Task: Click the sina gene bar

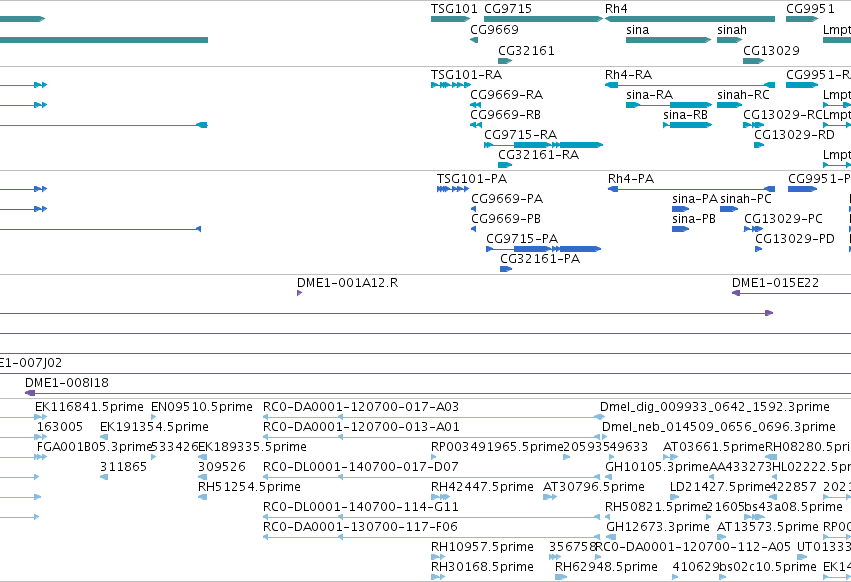Action: click(668, 40)
